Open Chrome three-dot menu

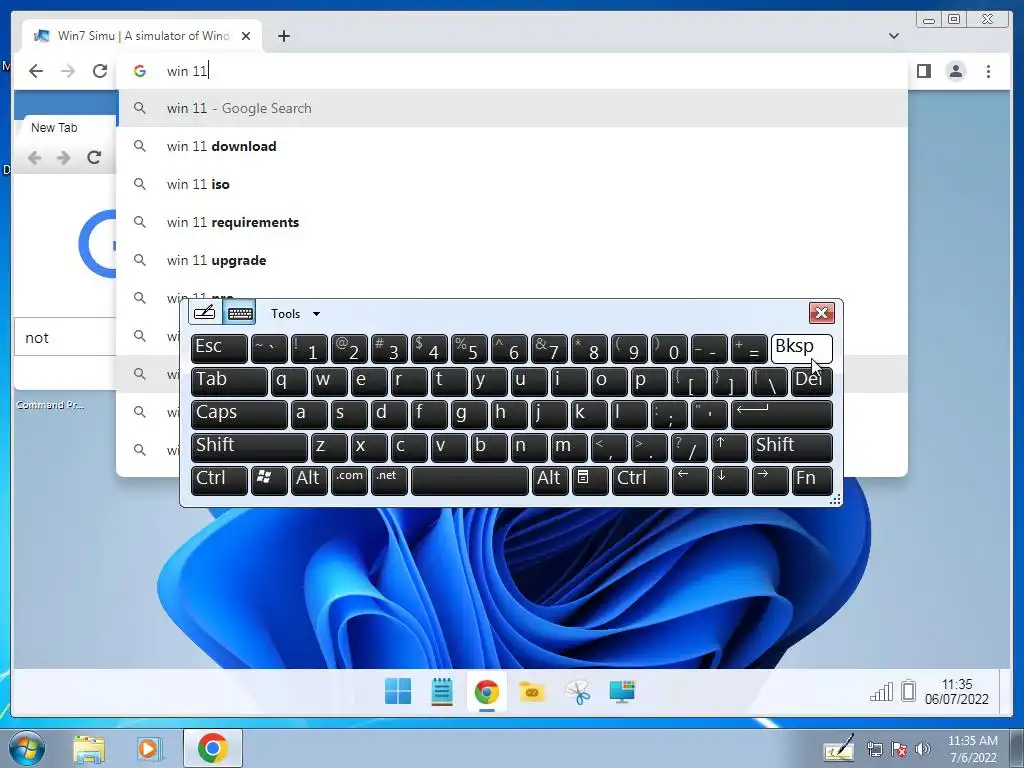coord(988,71)
